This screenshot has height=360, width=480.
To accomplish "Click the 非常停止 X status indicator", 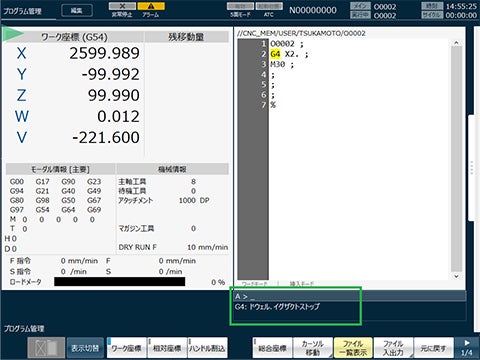I will tap(122, 10).
